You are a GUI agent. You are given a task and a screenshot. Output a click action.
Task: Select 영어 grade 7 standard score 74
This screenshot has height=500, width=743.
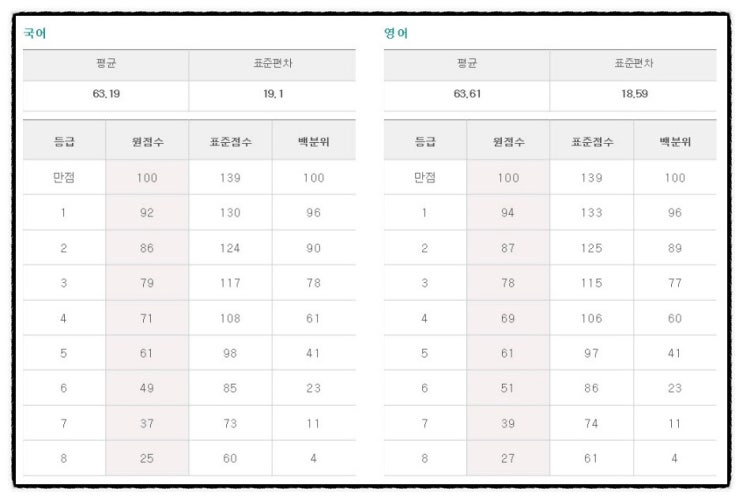[591, 423]
